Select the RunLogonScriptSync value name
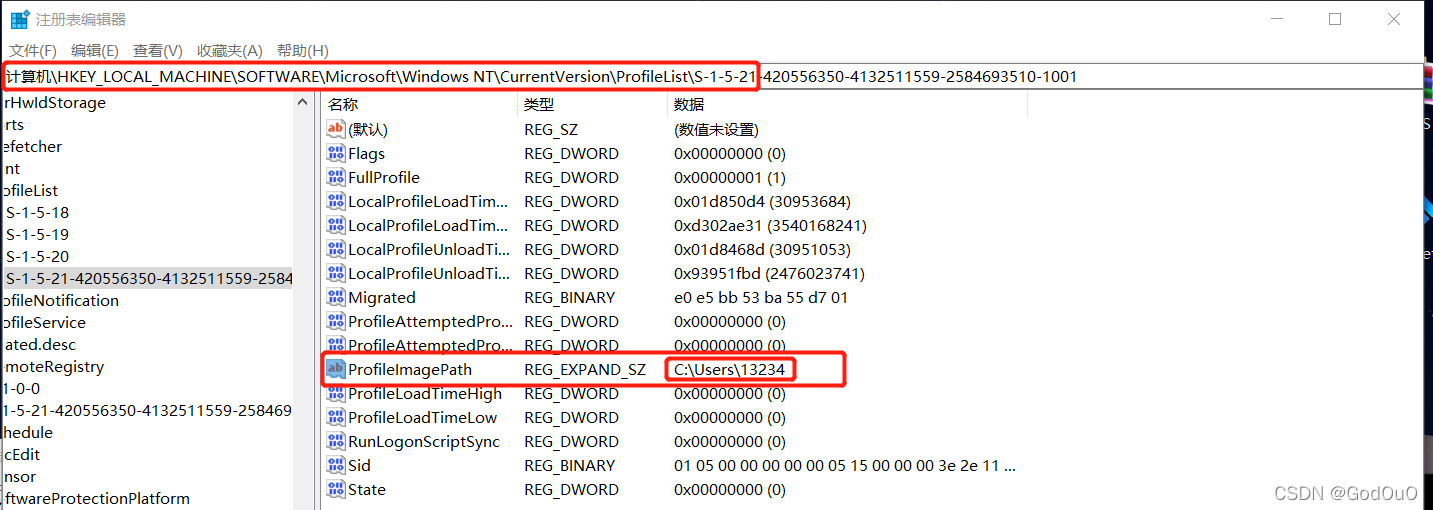The image size is (1433, 510). [x=424, y=441]
